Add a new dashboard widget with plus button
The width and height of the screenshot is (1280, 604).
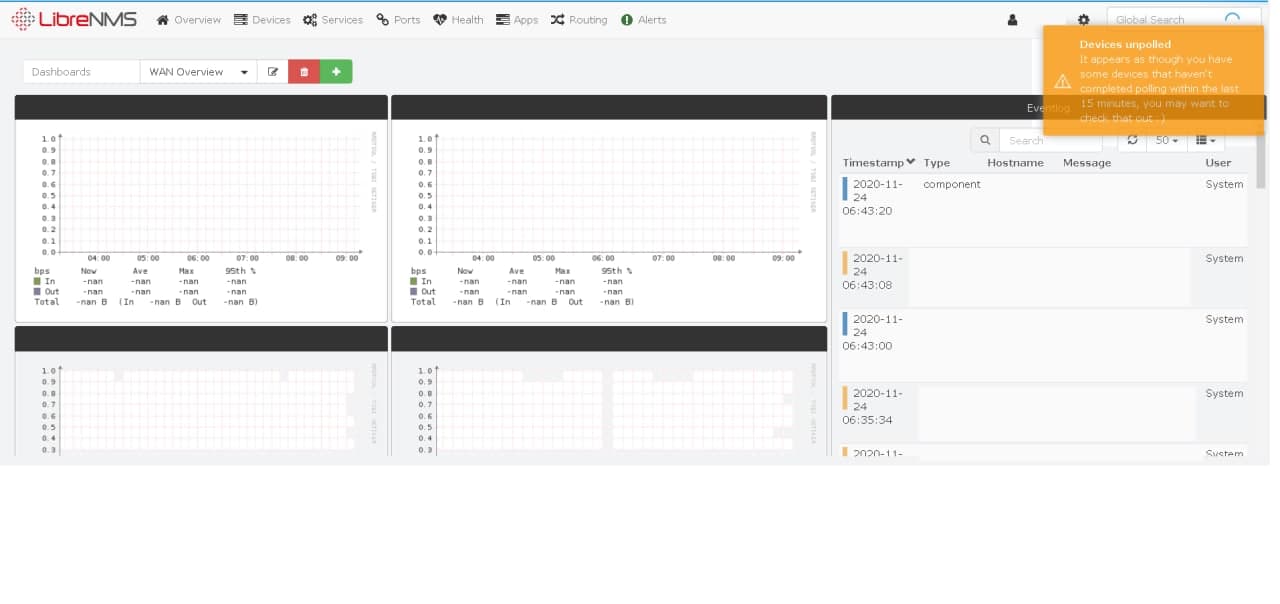click(336, 71)
